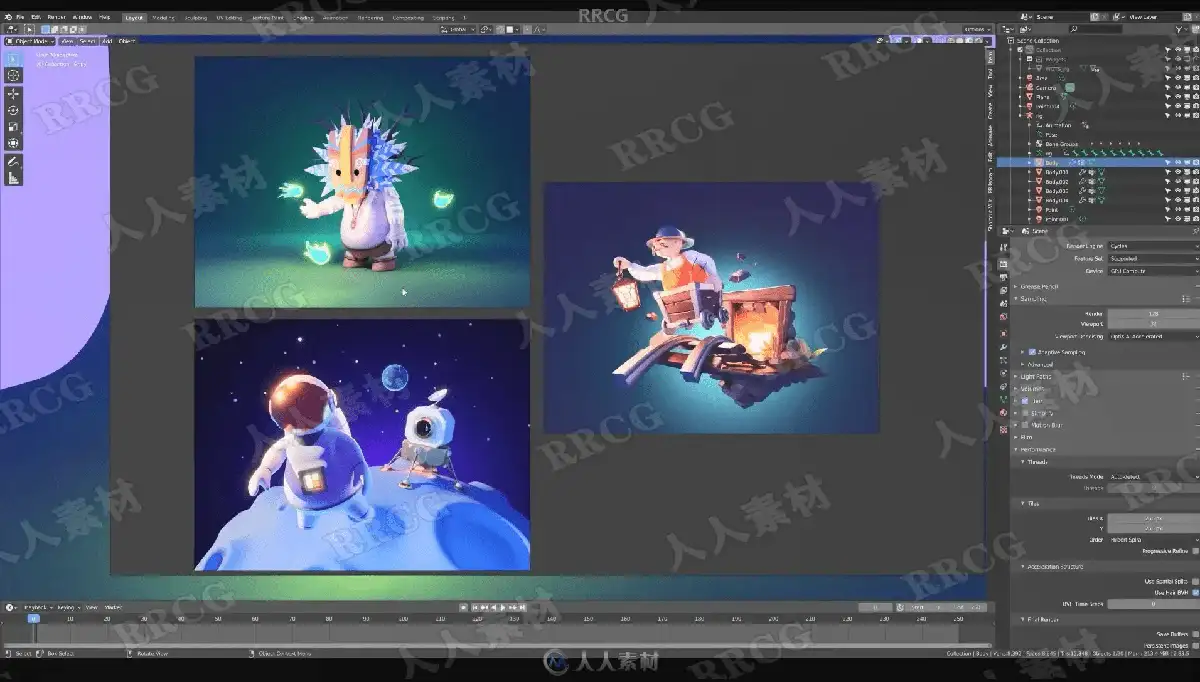Screen dimensions: 1200x682
Task: Open the viewport Add menu
Action: [x=106, y=41]
